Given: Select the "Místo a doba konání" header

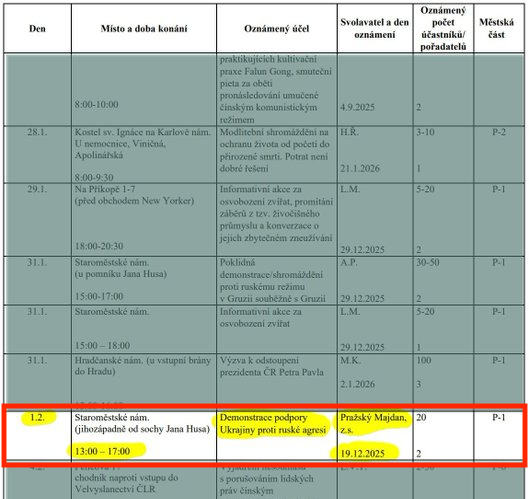Looking at the screenshot, I should (x=144, y=29).
